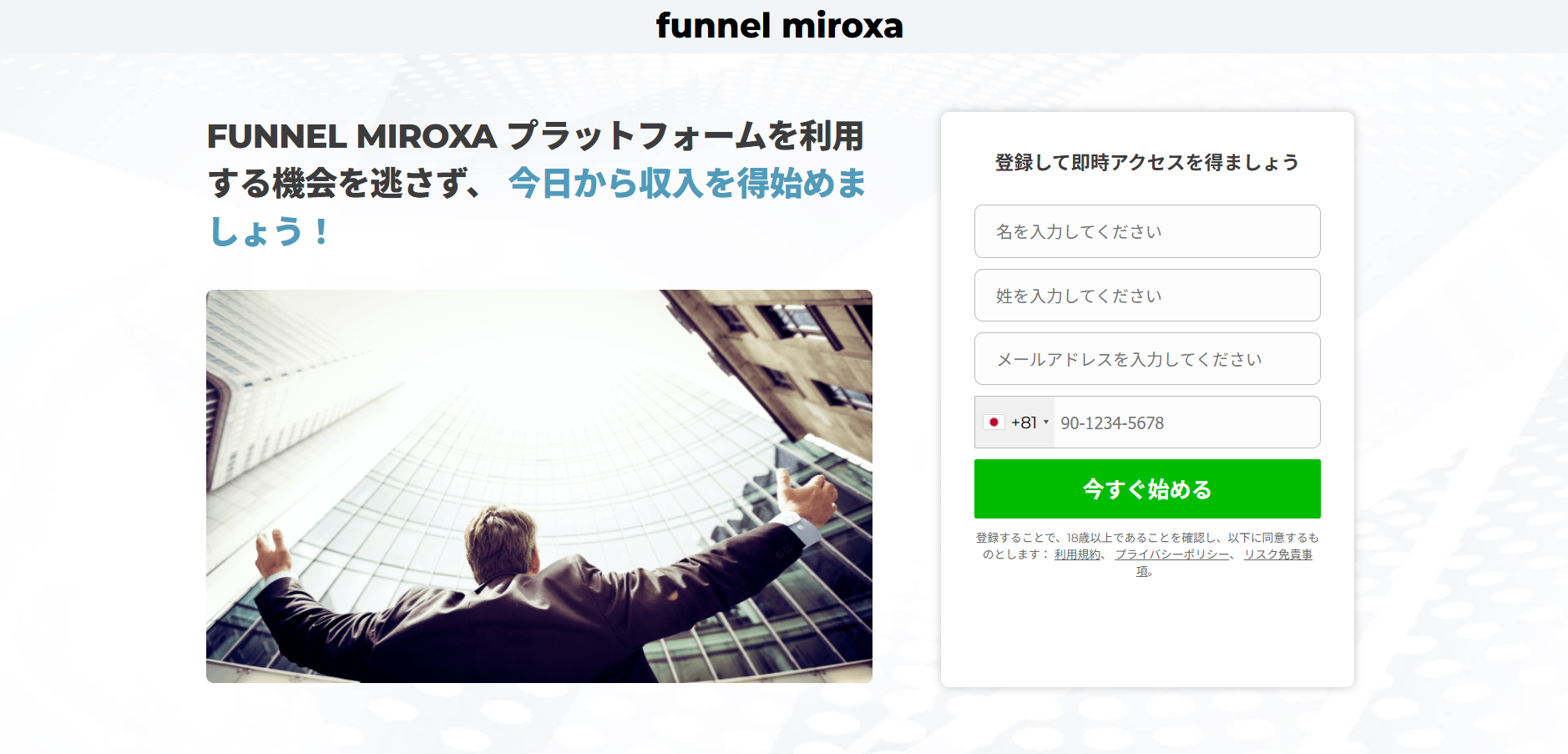Open the リスク免責事項 disclaimer link
Screen dimensions: 1568x754
(1277, 554)
